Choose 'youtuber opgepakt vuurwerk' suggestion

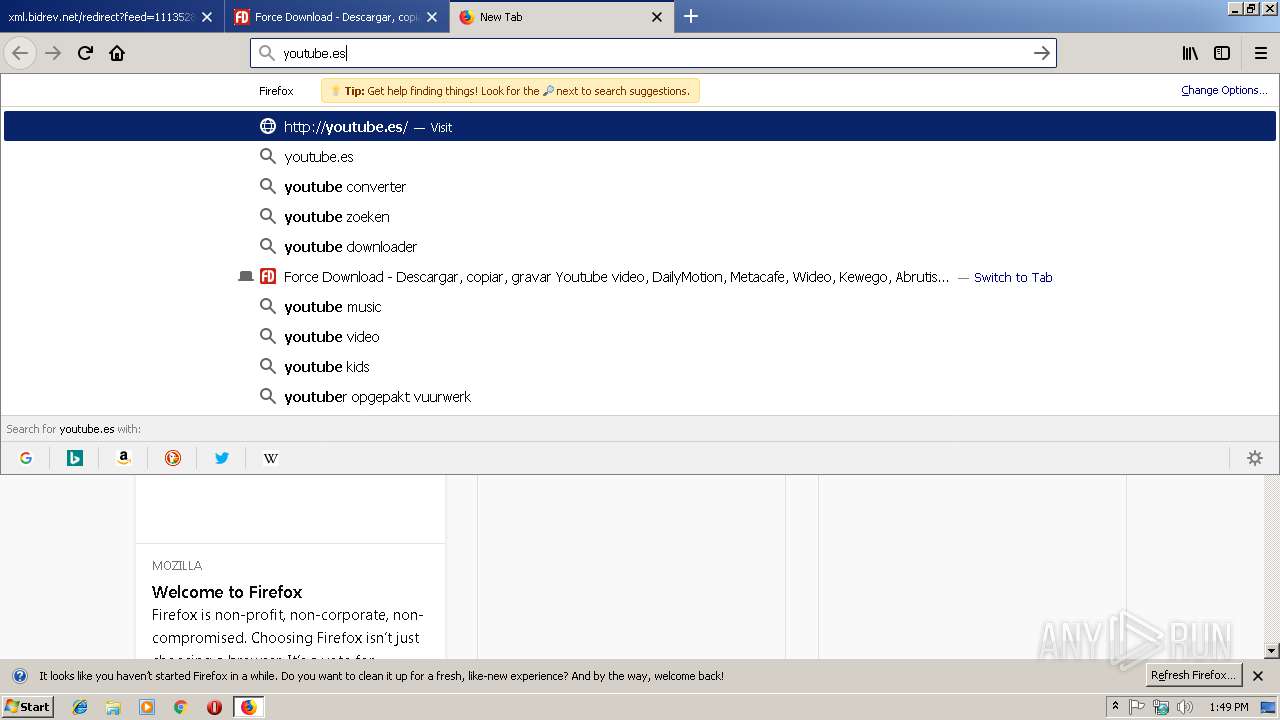(640, 397)
